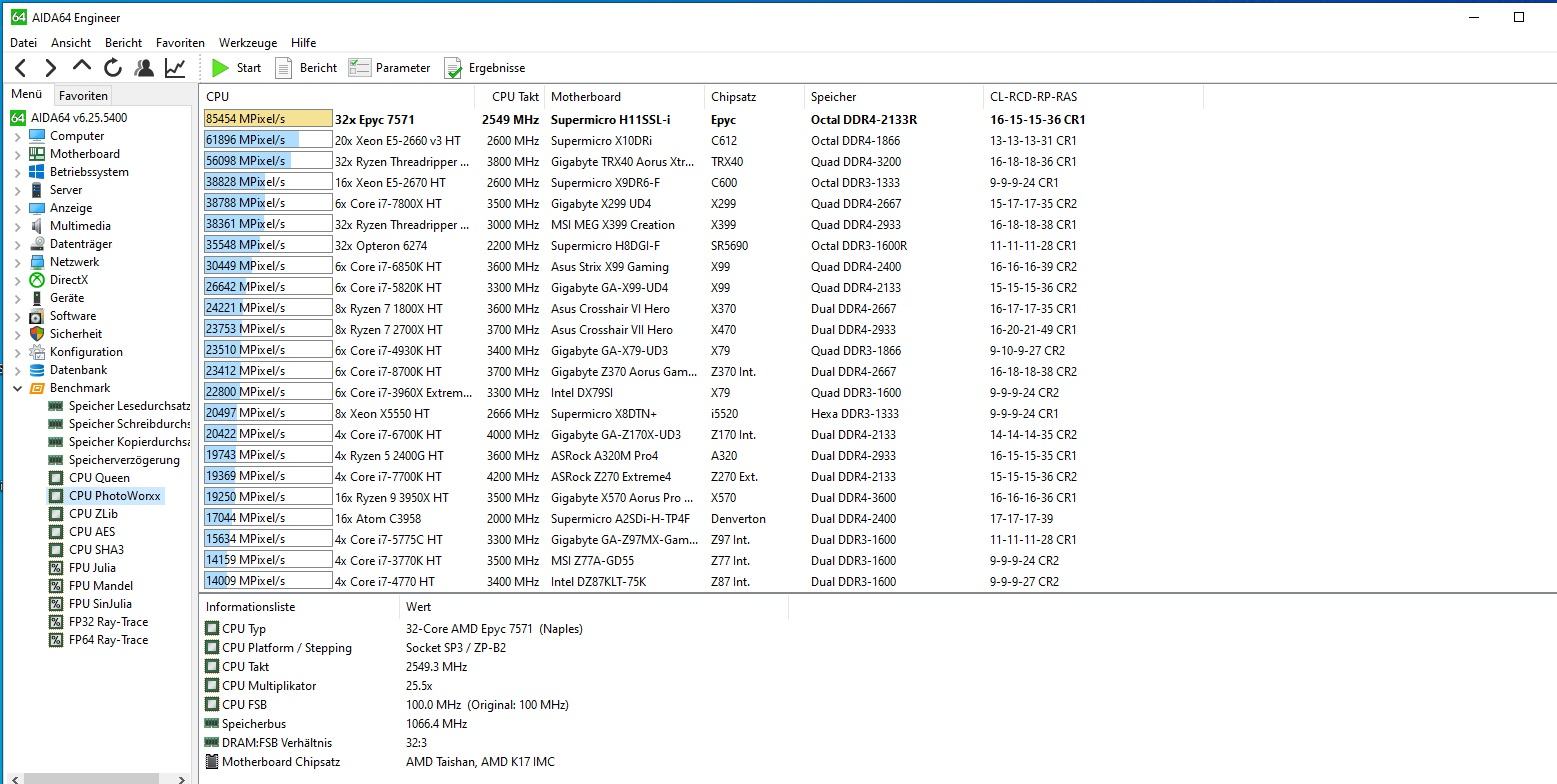Expand the Datenträger tree node
This screenshot has width=1557, height=784.
click(18, 244)
